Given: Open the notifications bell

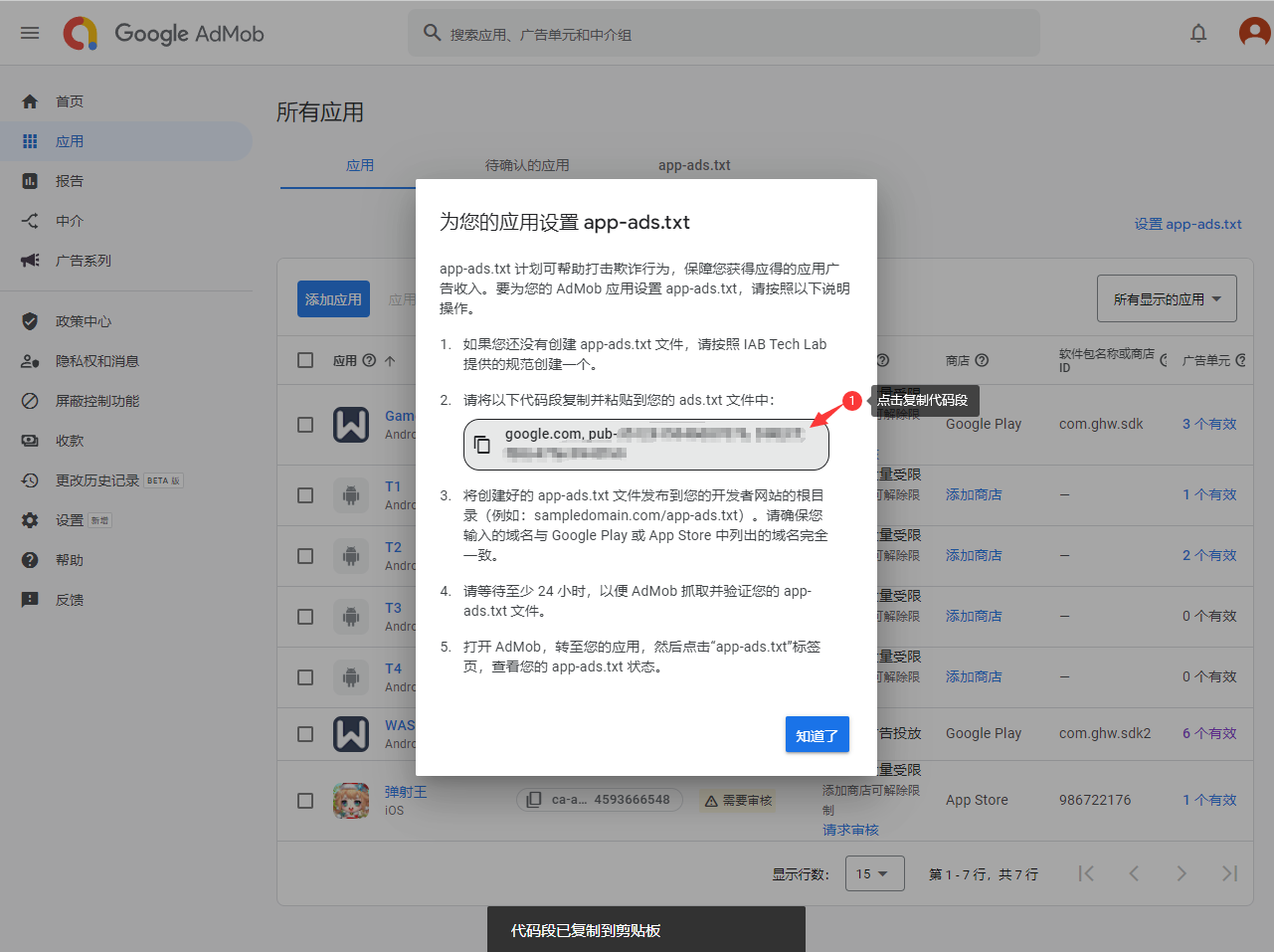Looking at the screenshot, I should pyautogui.click(x=1198, y=33).
